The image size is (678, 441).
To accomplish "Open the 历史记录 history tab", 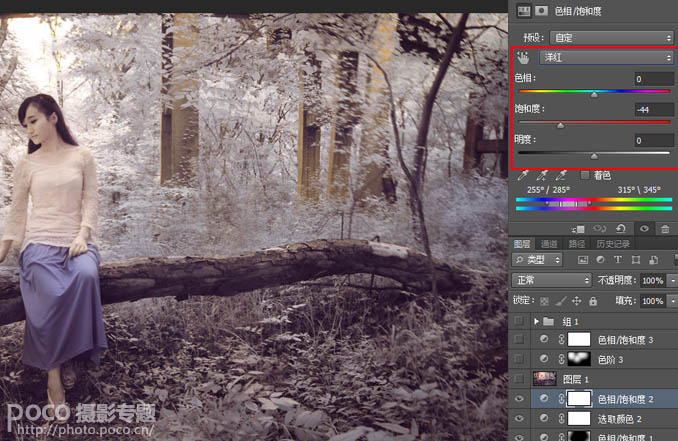I will (613, 243).
